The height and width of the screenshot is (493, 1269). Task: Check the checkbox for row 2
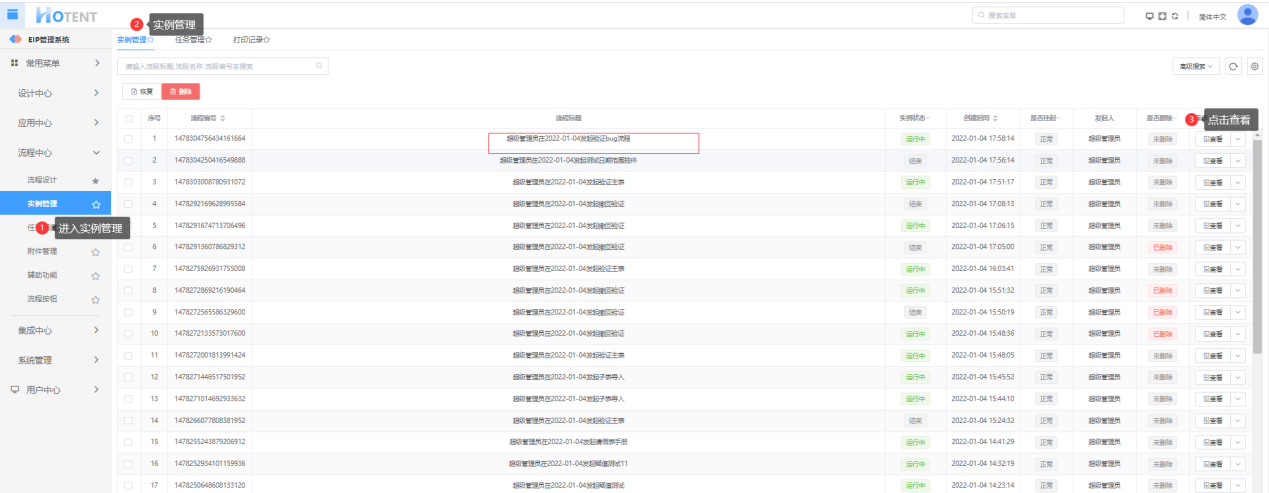[128, 160]
